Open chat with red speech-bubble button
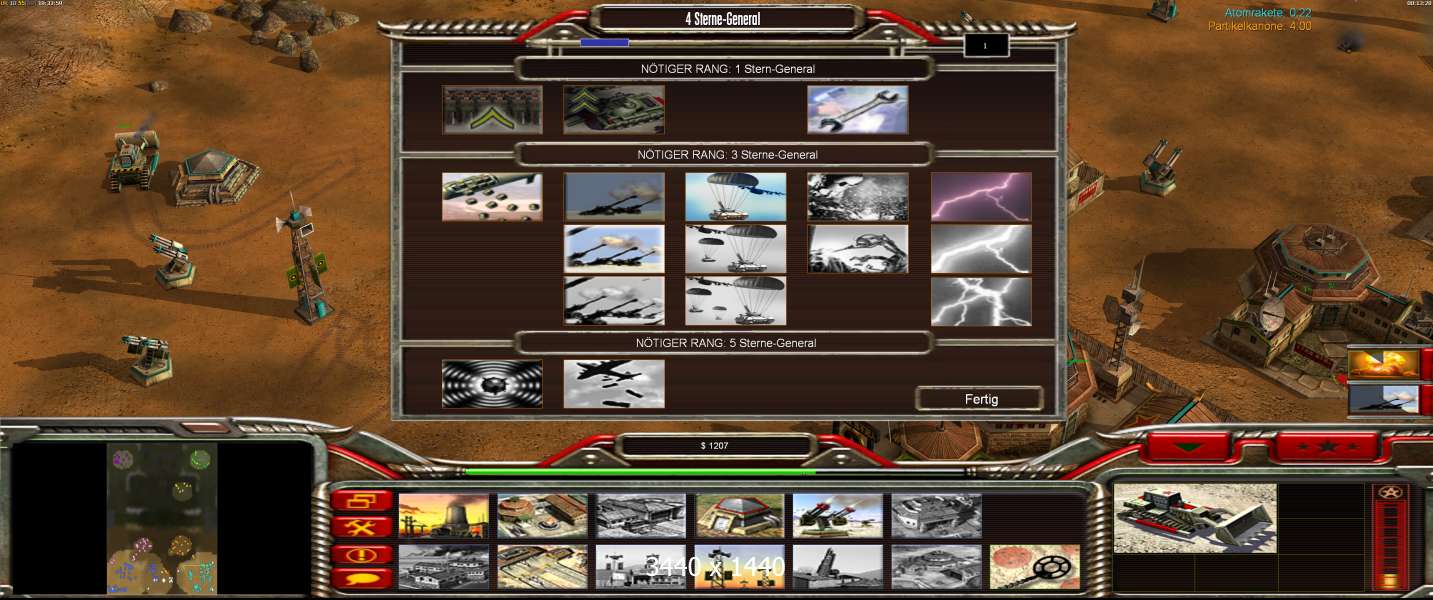Viewport: 1433px width, 600px height. coord(361,578)
